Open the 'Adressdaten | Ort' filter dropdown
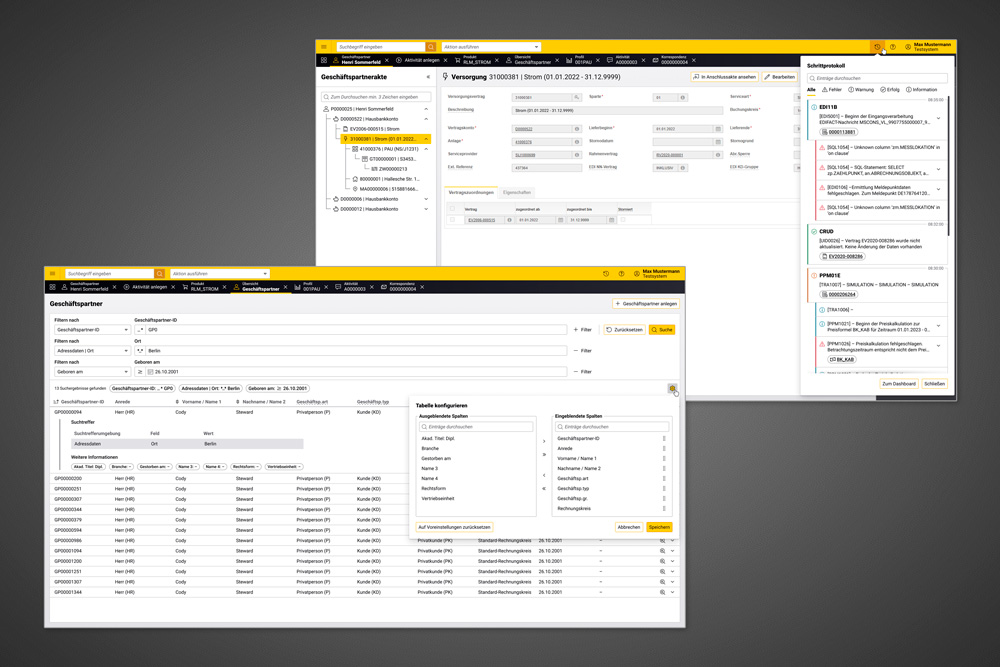 (x=91, y=351)
